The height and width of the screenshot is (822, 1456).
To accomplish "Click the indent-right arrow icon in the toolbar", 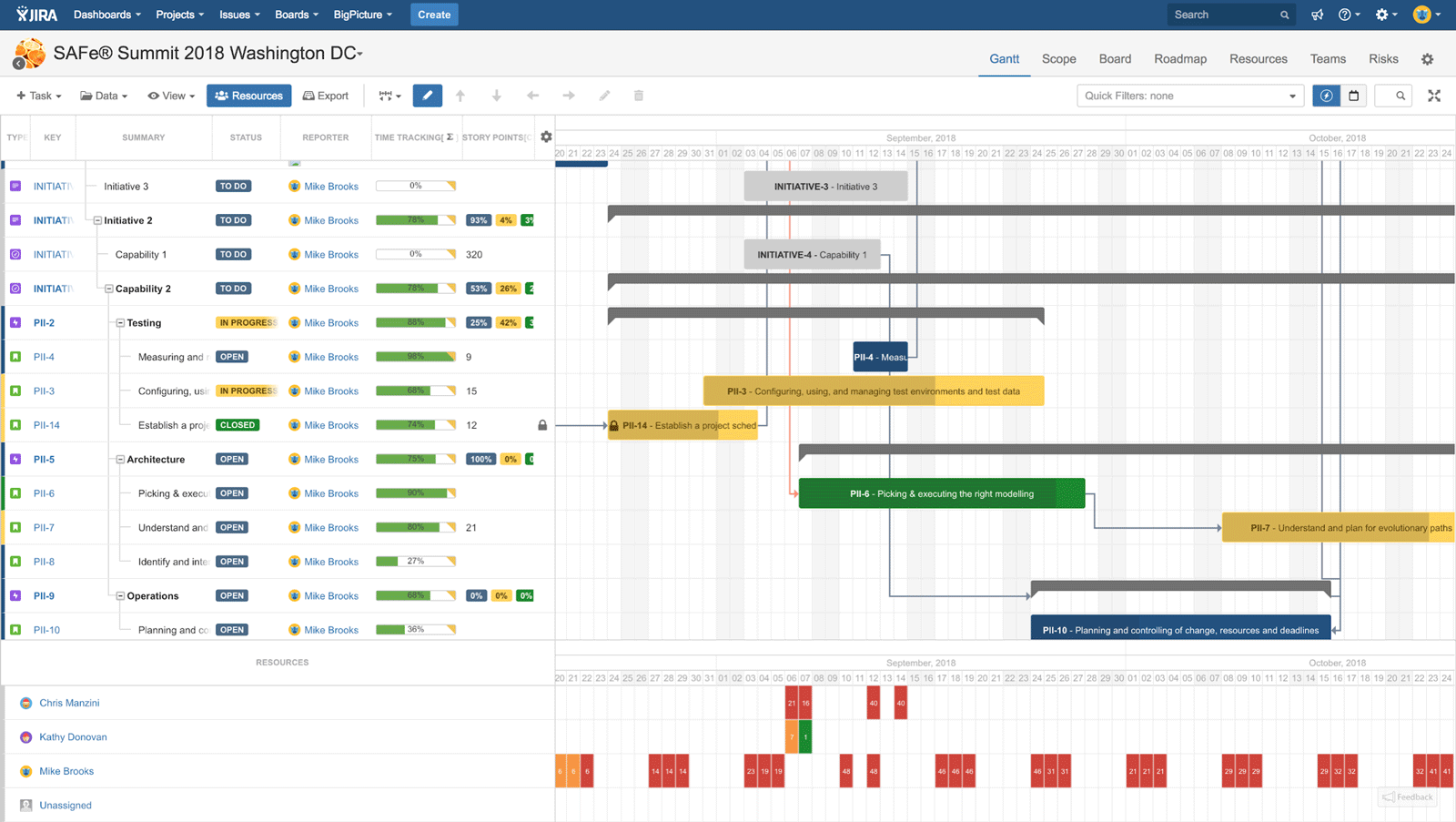I will click(568, 95).
